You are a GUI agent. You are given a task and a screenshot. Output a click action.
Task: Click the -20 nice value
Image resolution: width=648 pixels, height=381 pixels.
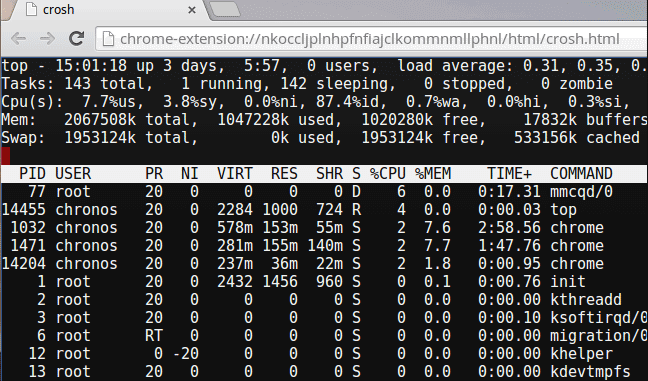[186, 354]
